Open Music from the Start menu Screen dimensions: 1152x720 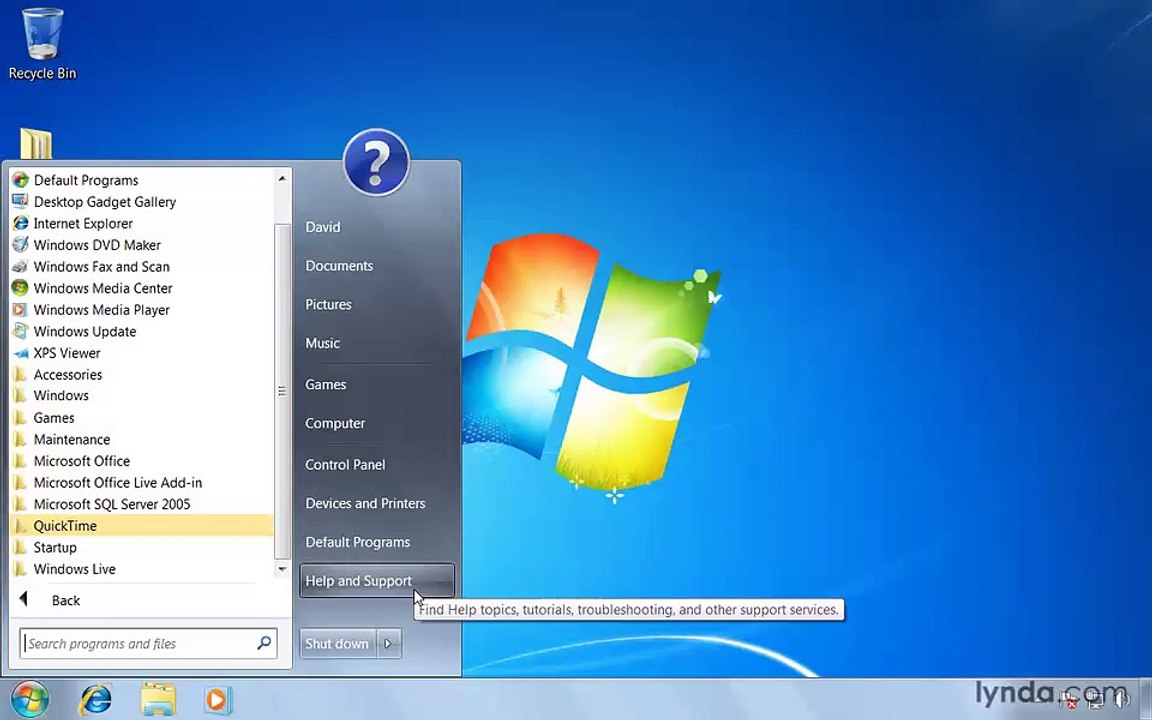pos(322,343)
